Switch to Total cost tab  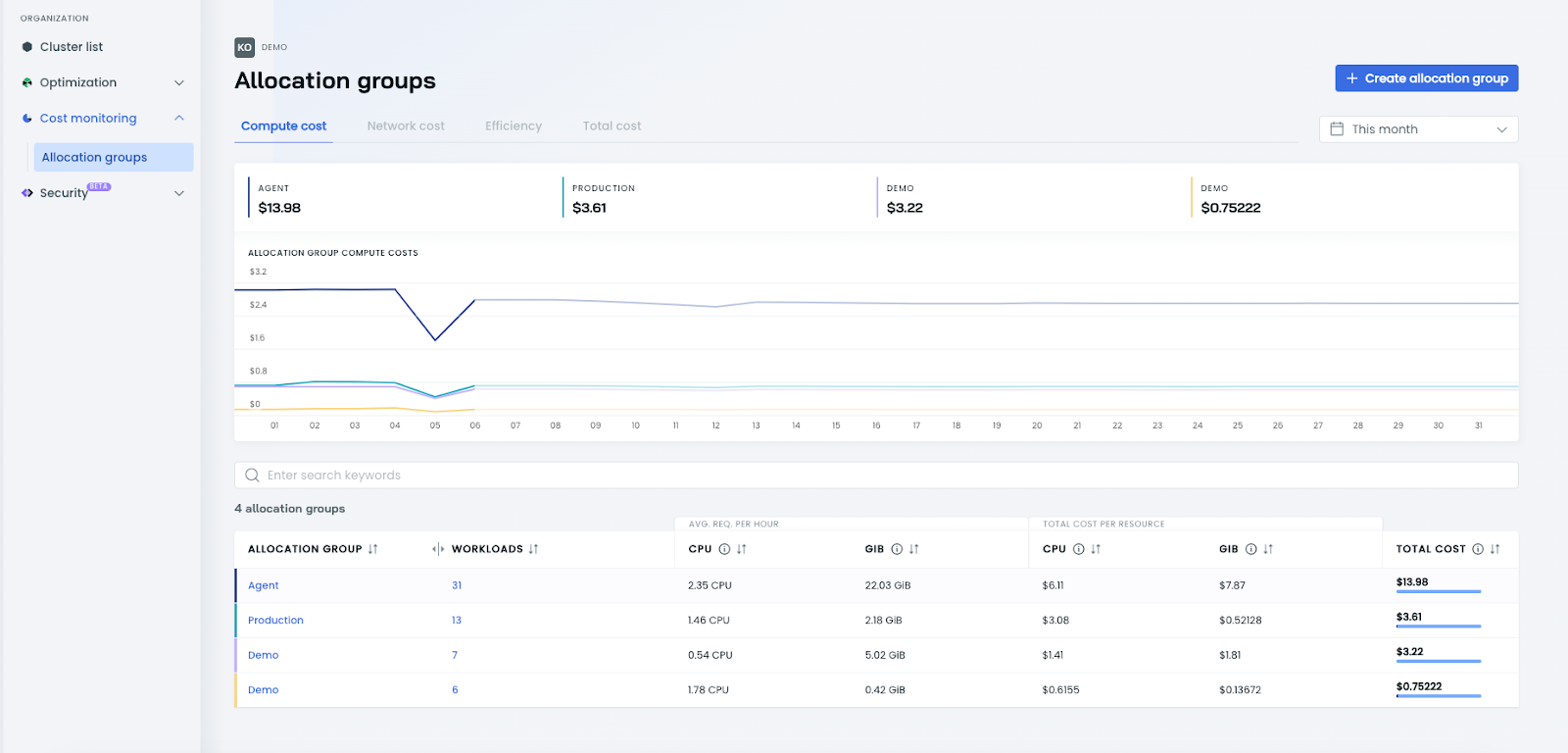612,126
